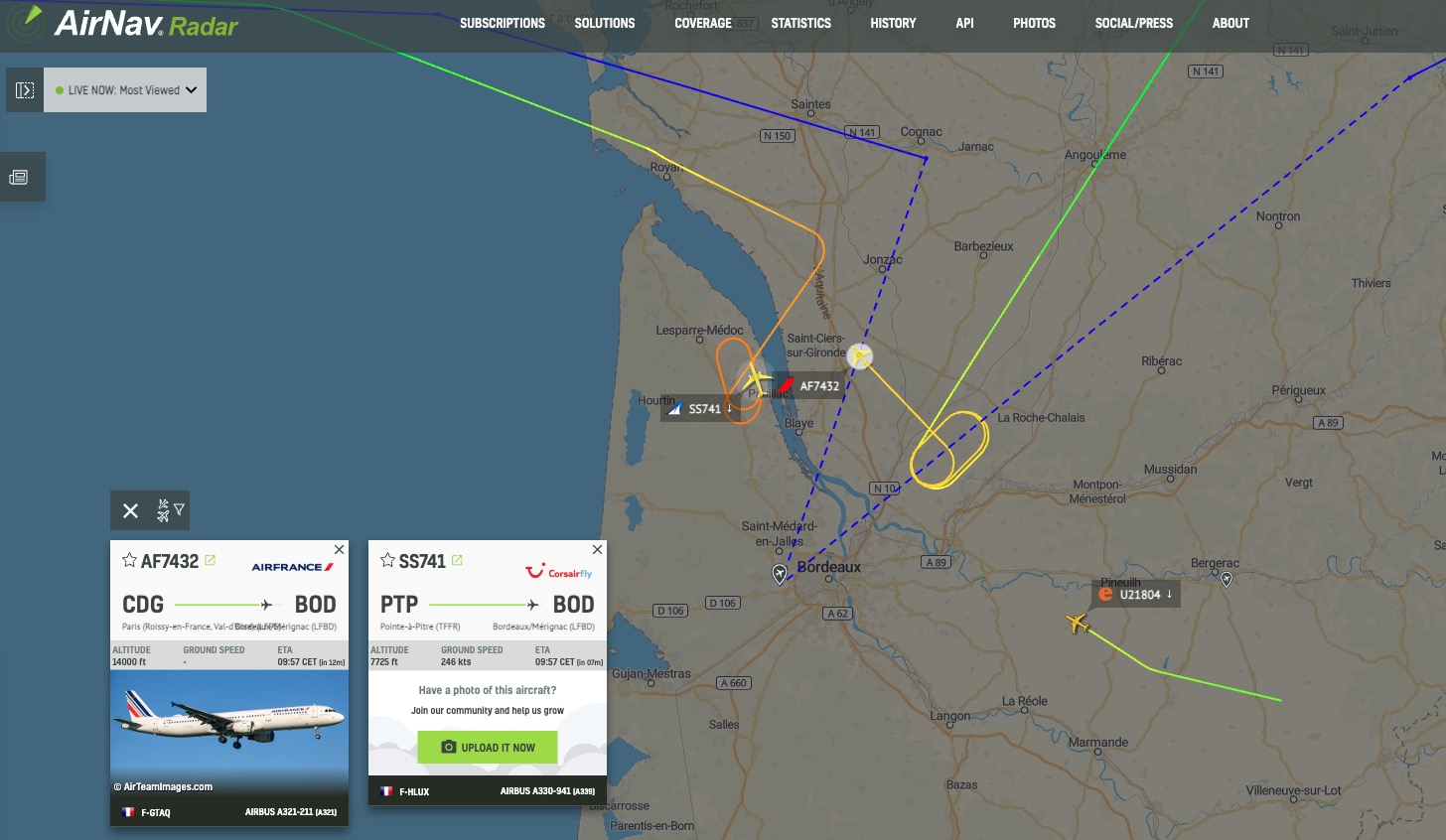Click the 246 kts ground speed value
The width and height of the screenshot is (1446, 840).
[x=456, y=662]
